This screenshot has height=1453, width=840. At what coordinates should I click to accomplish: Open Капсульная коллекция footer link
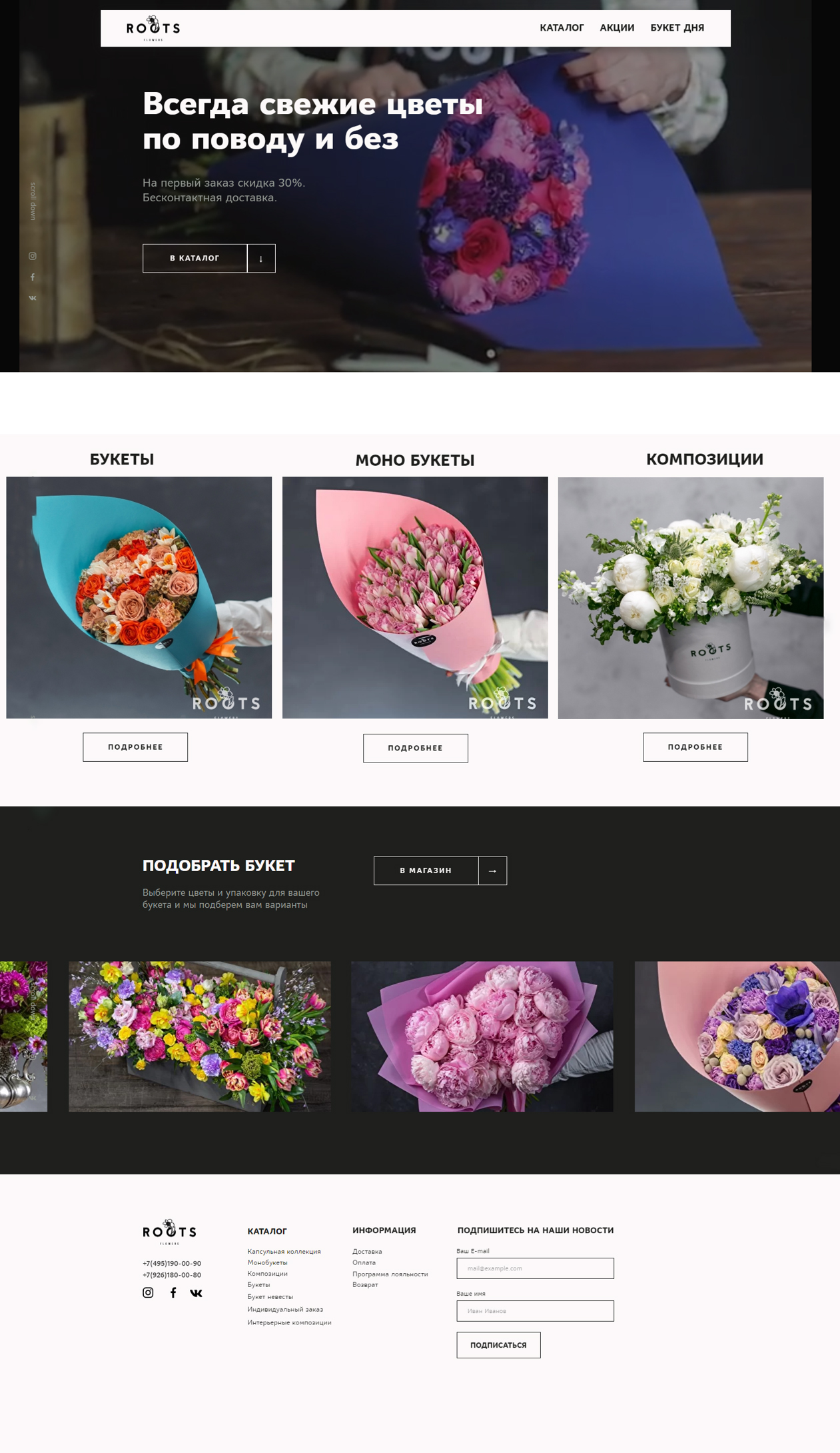click(284, 1252)
